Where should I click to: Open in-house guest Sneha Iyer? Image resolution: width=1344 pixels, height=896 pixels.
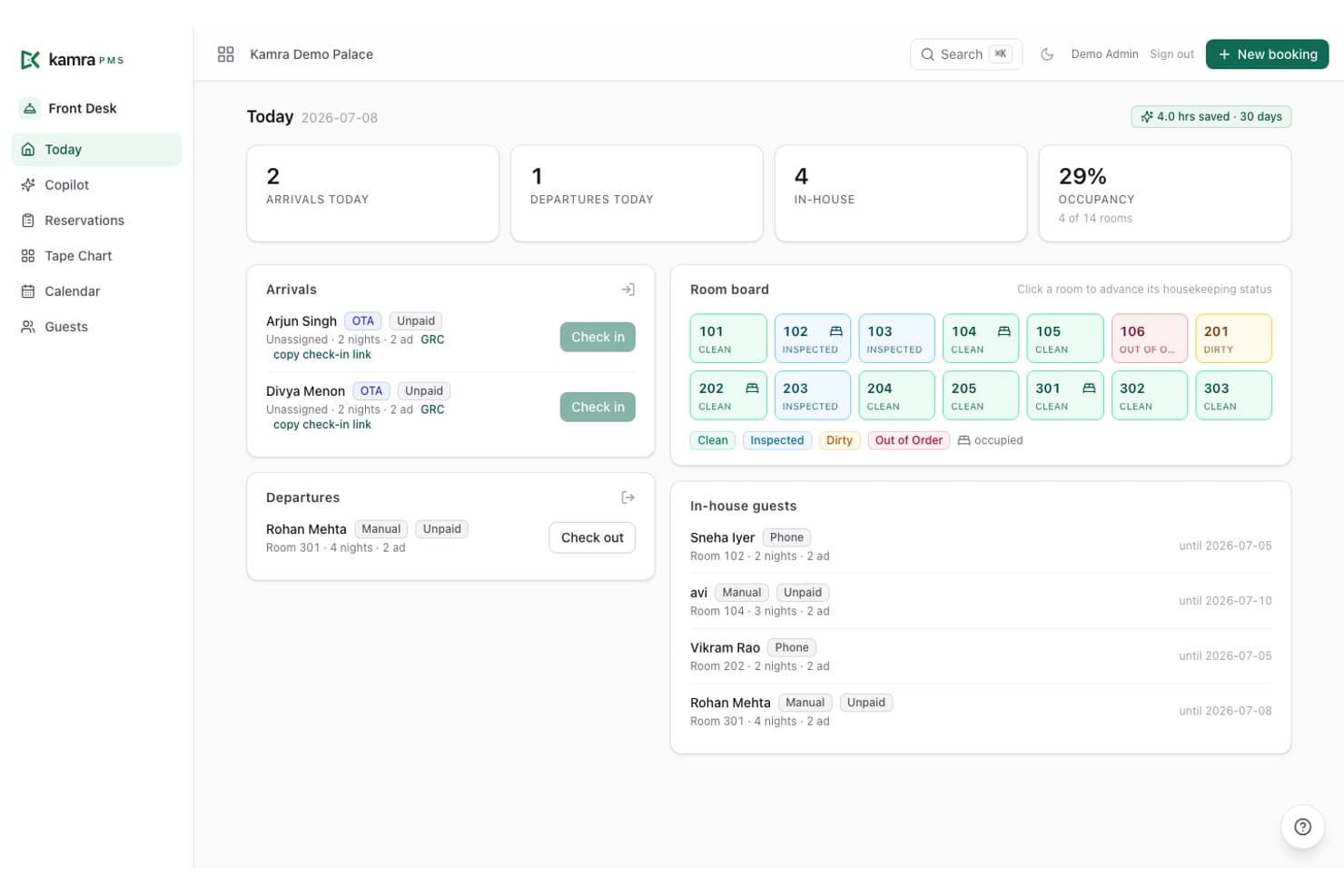pos(981,546)
